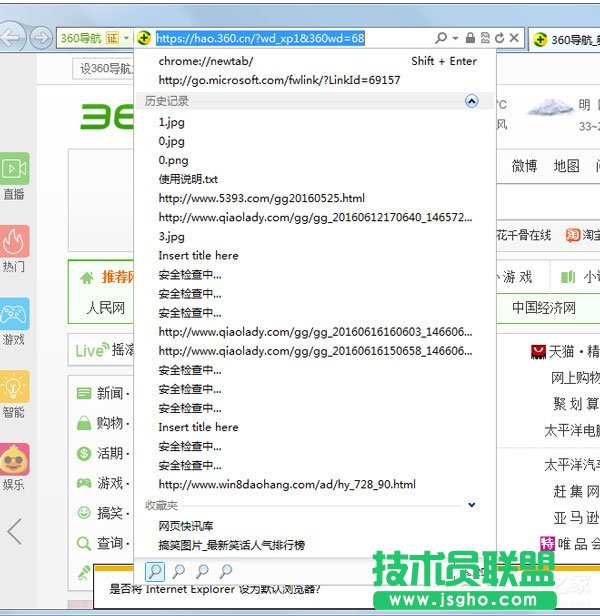Viewport: 600px width, 616px height.
Task: Choose go.microsoft.com fwlink suggestion
Action: pos(279,80)
